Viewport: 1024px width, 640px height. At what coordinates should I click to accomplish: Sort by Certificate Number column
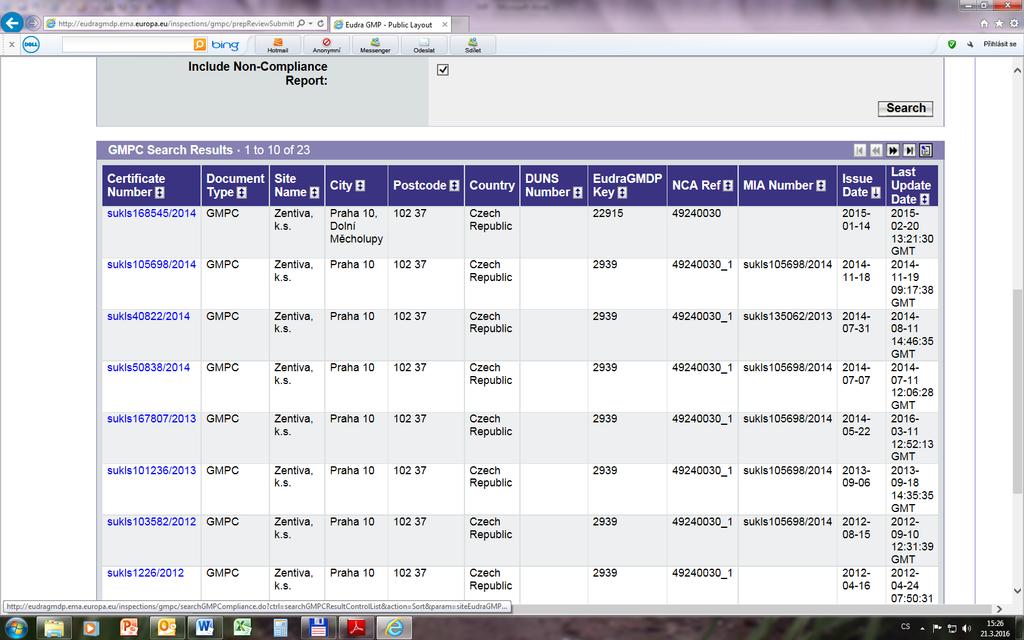(160, 193)
